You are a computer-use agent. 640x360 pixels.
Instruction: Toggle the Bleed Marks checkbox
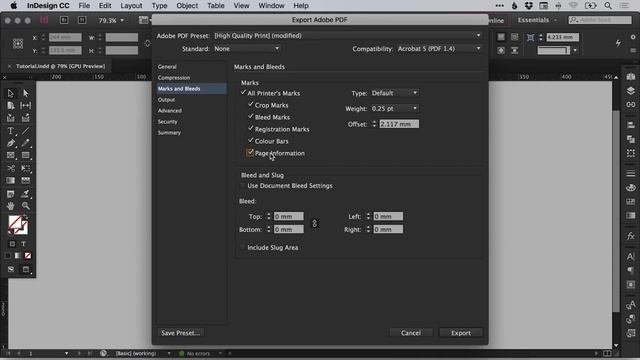click(x=251, y=117)
